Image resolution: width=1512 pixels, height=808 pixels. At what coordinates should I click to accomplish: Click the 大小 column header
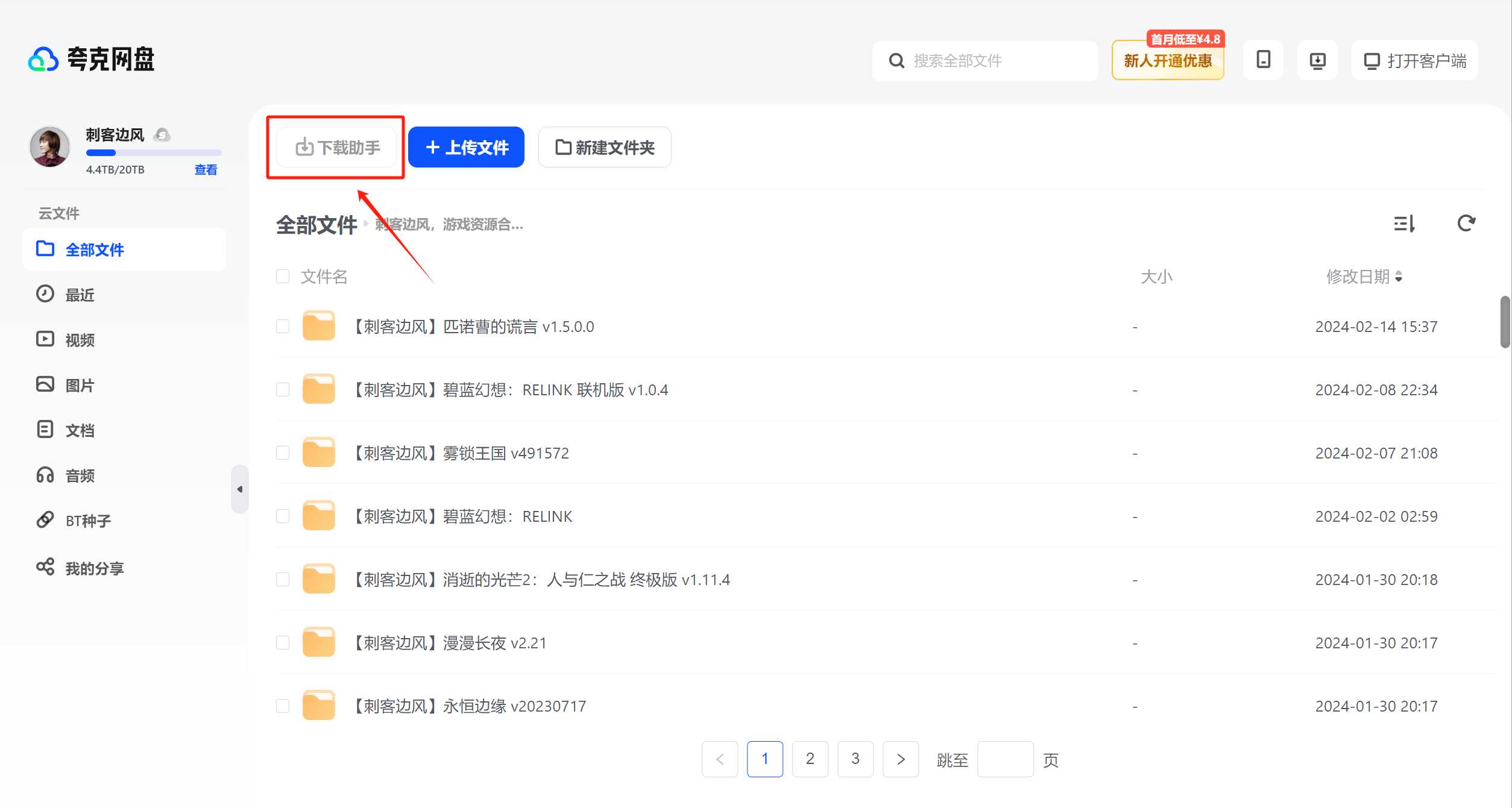(x=1156, y=277)
